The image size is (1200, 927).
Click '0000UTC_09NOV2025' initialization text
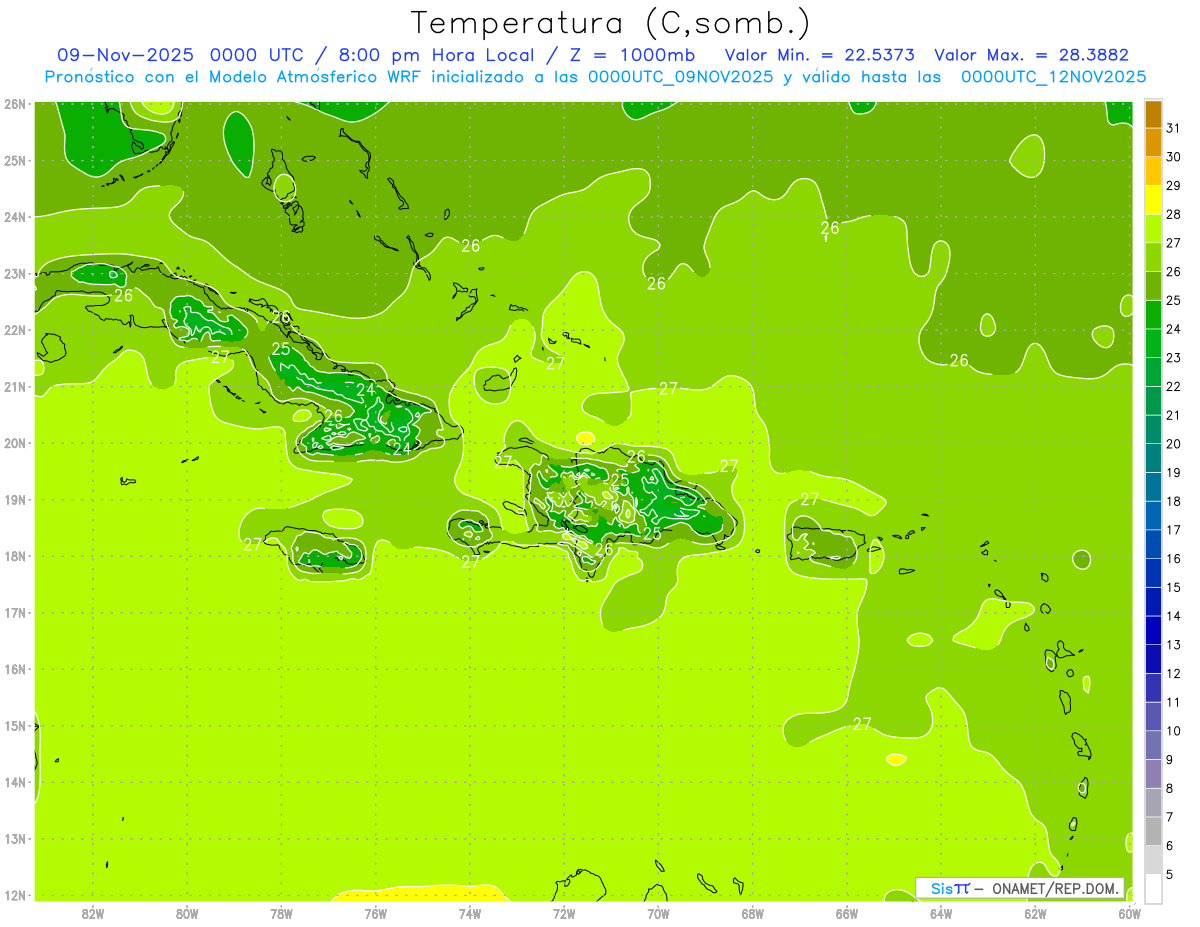pyautogui.click(x=680, y=77)
